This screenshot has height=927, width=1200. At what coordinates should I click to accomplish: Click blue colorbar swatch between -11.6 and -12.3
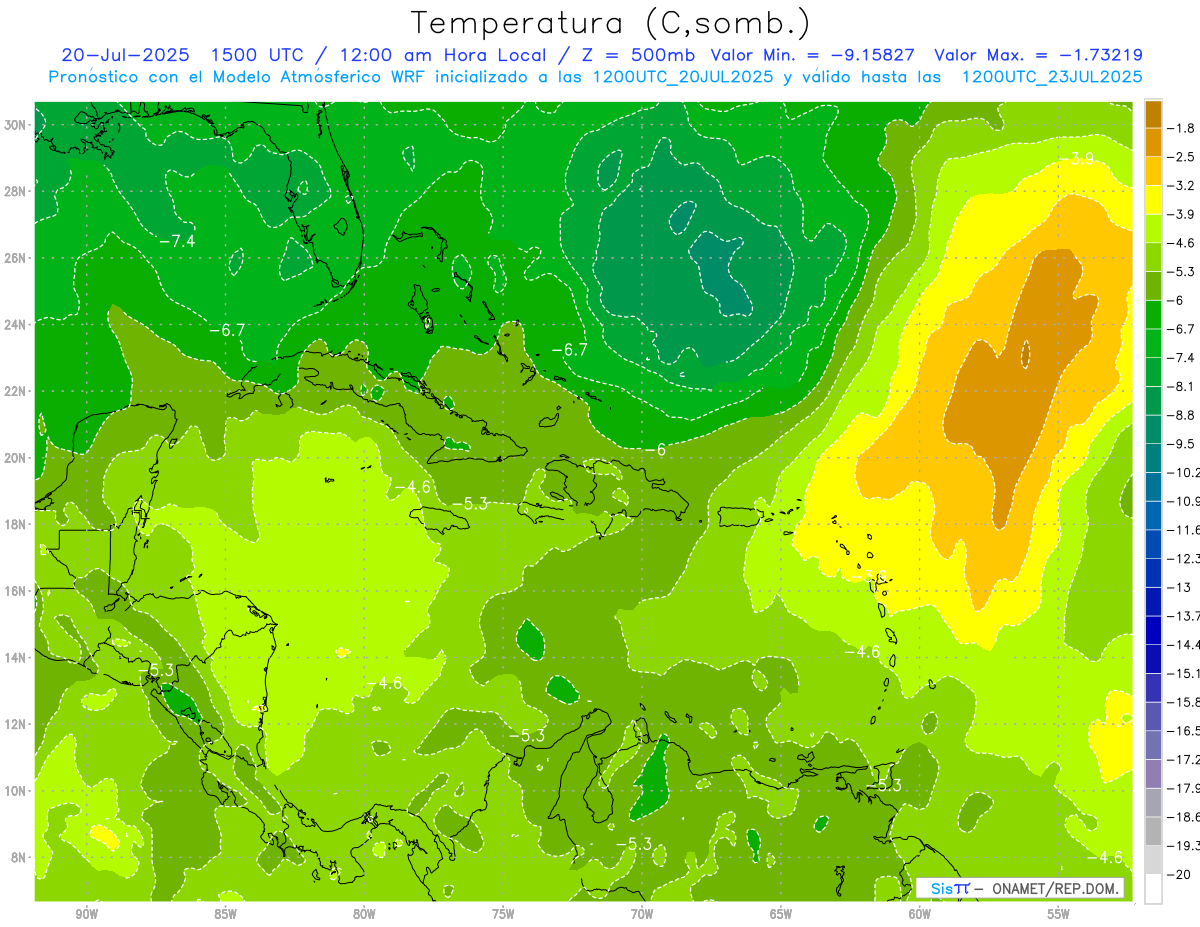click(1153, 543)
